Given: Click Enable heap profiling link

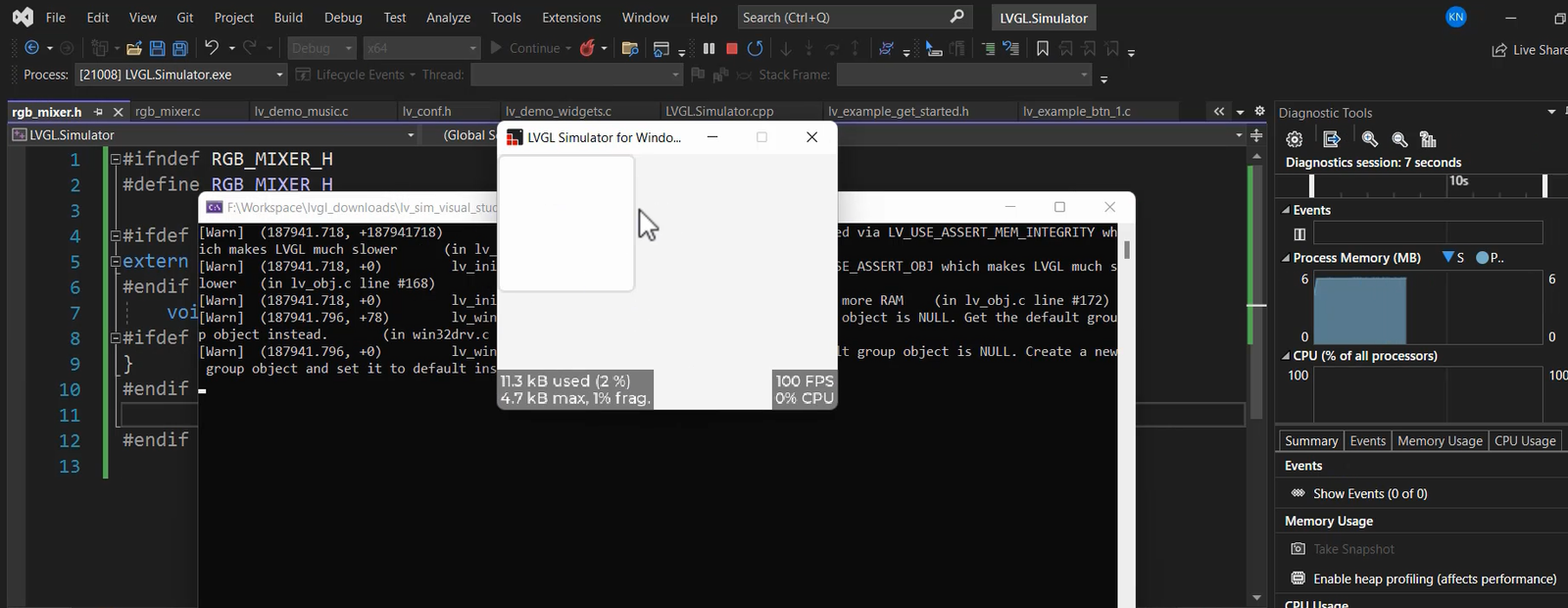Looking at the screenshot, I should [1435, 579].
